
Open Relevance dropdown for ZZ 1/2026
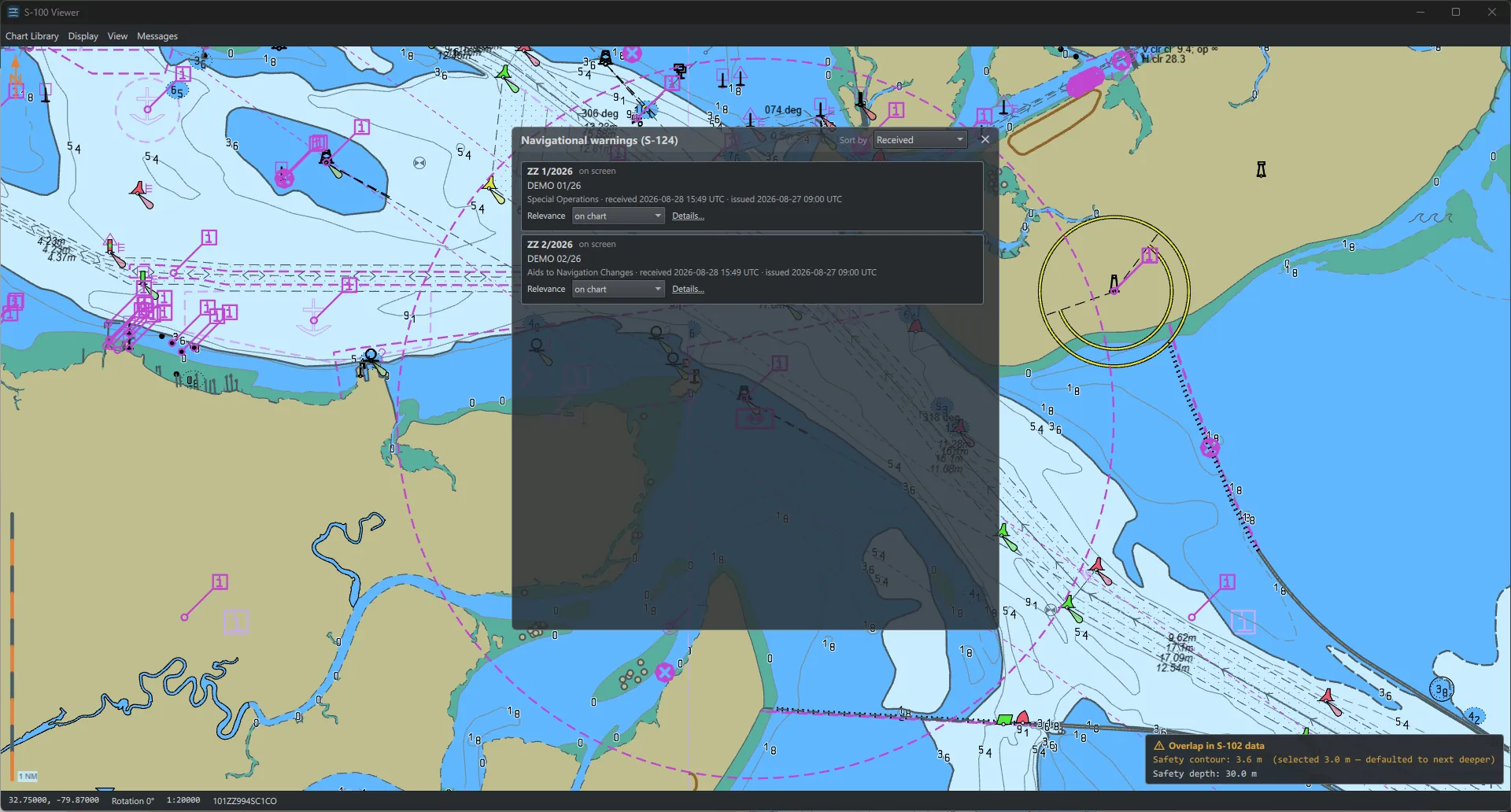(618, 216)
